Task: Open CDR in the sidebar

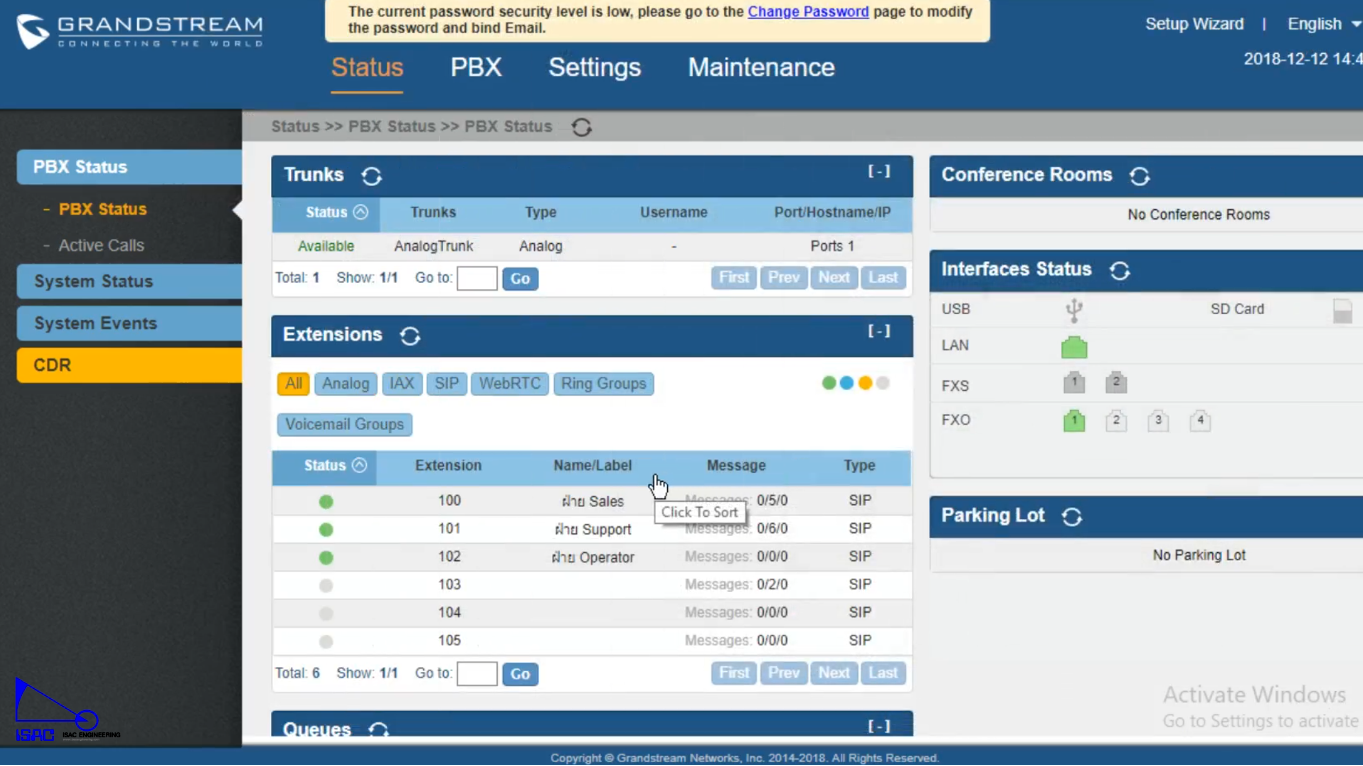Action: click(129, 366)
